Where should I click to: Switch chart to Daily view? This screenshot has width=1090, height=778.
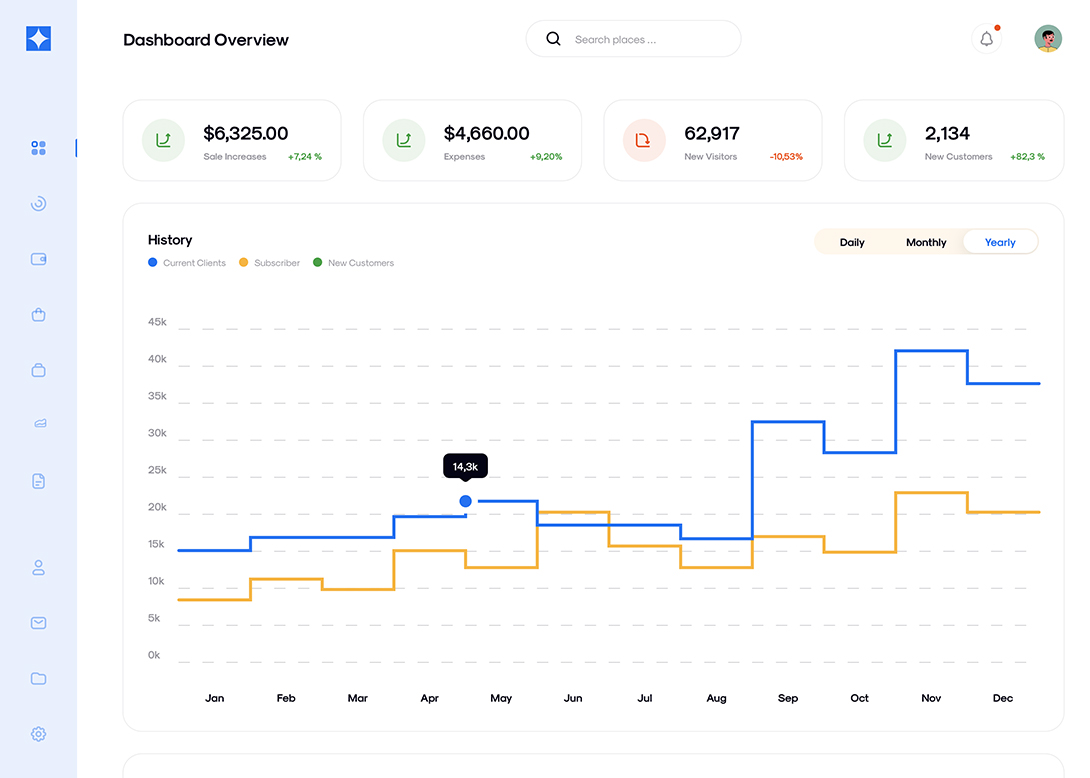852,242
